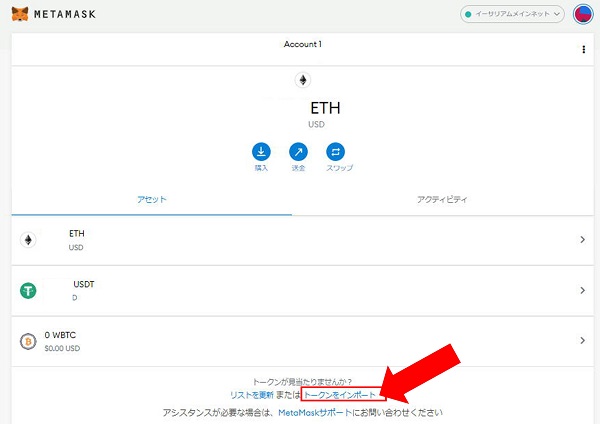This screenshot has height=424, width=600.
Task: Click the $0.00 USD value under WBTC
Action: tap(62, 348)
